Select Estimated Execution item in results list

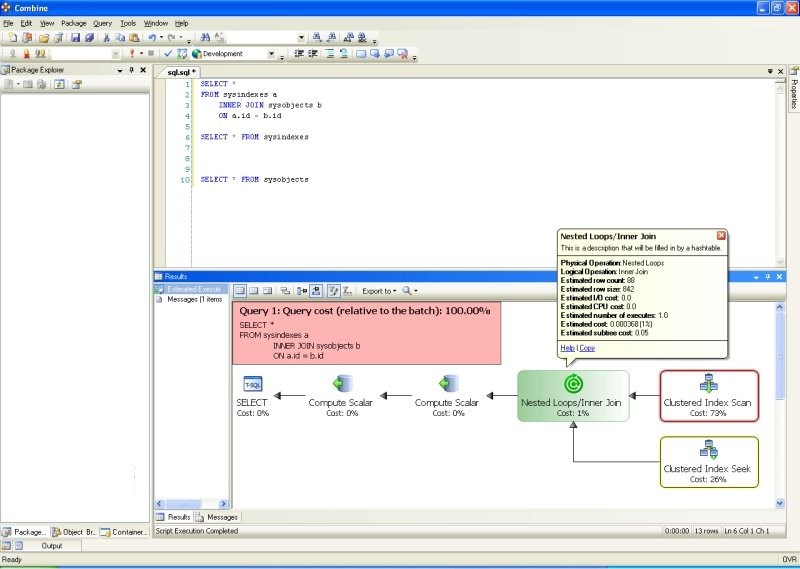tap(191, 289)
